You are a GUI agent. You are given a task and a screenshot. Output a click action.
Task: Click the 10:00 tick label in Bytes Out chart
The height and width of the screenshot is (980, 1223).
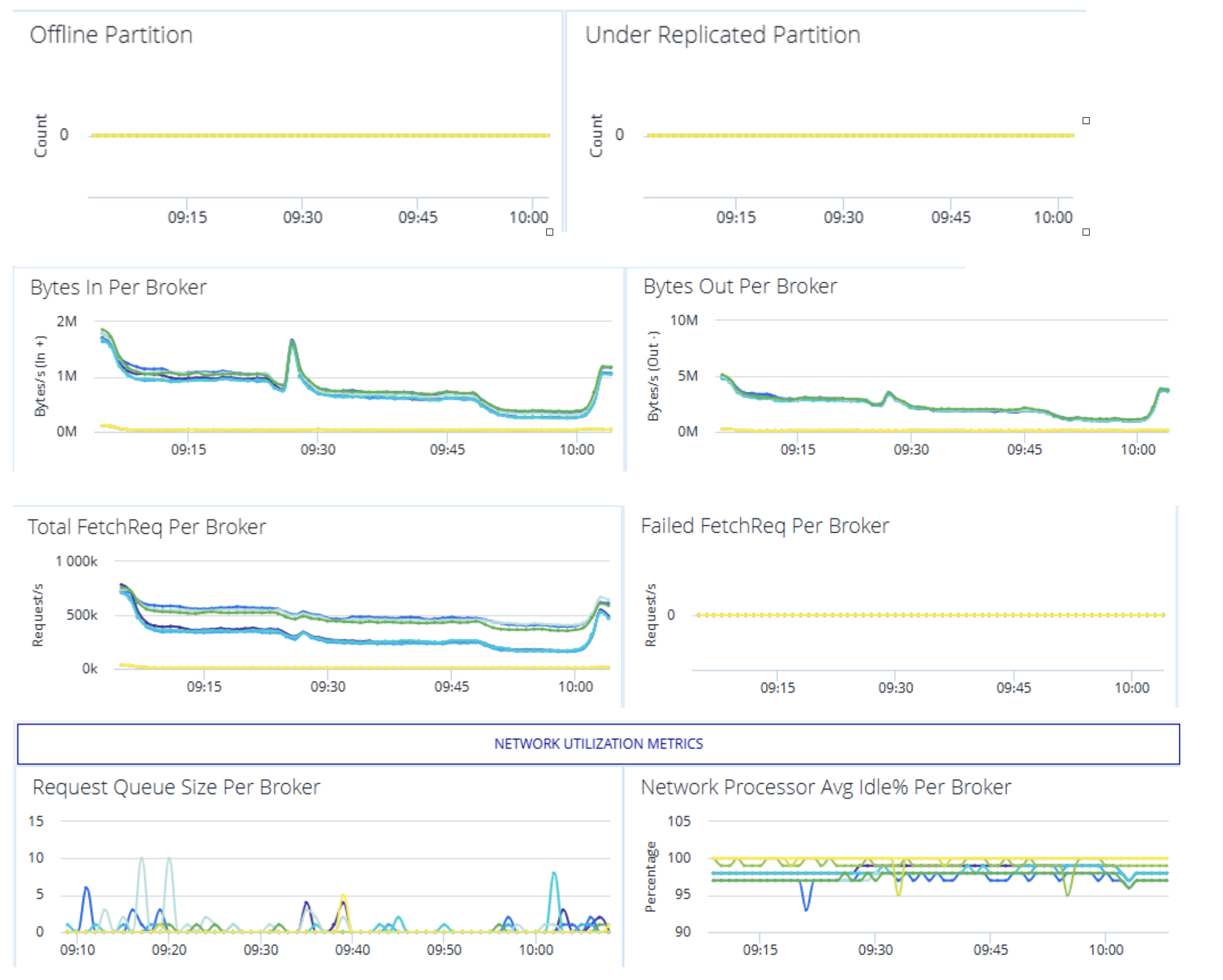[x=1138, y=450]
